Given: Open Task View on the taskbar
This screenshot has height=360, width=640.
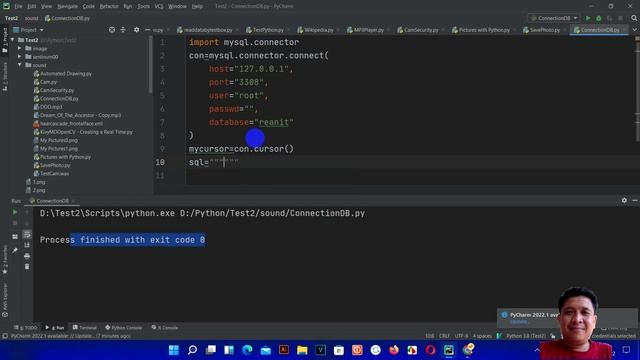Looking at the screenshot, I should (211, 350).
